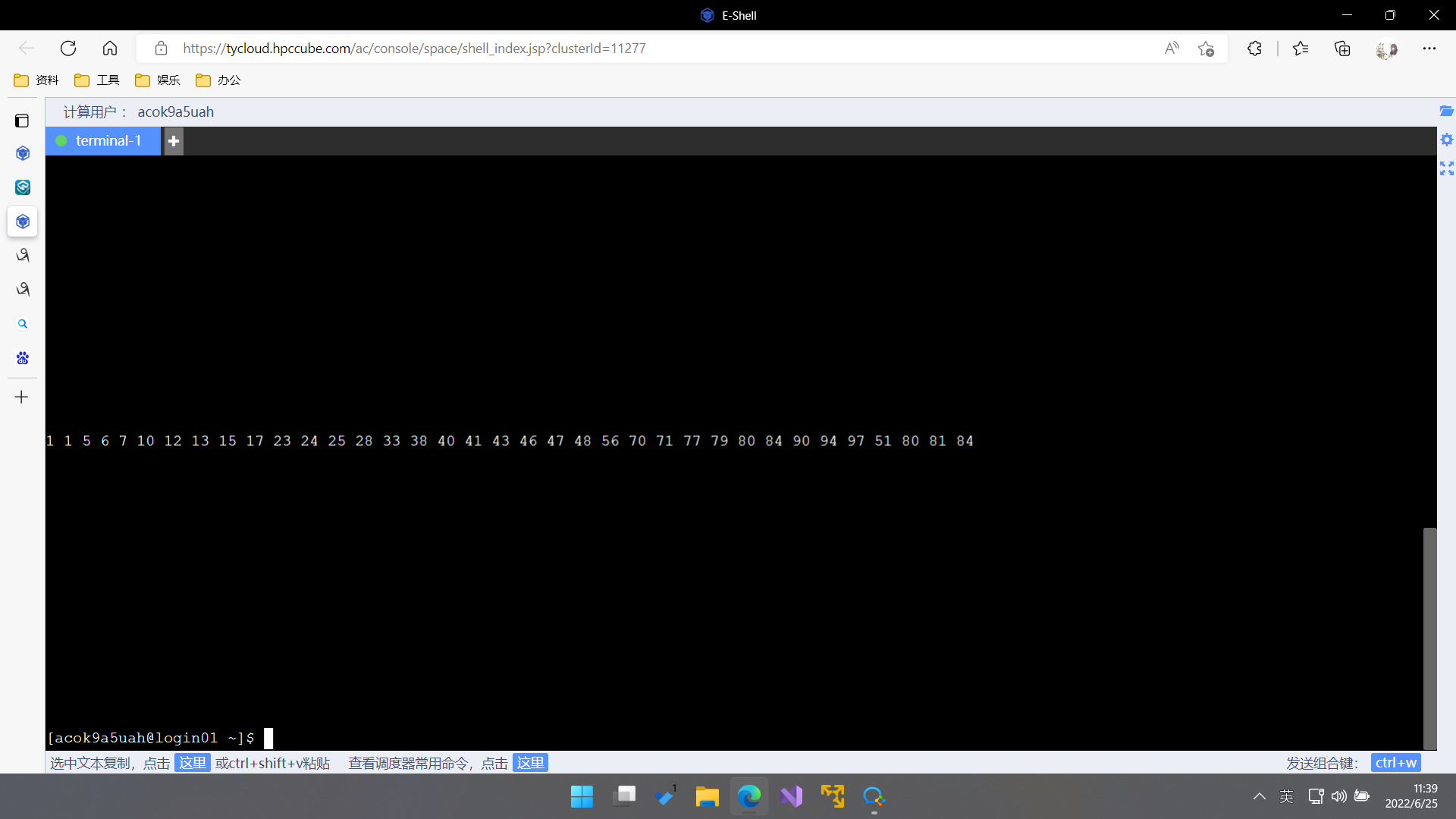Open Windows Start menu
This screenshot has height=819, width=1456.
pyautogui.click(x=582, y=797)
